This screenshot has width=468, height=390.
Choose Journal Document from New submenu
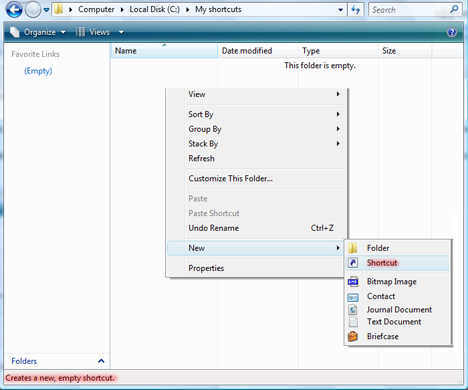point(398,310)
